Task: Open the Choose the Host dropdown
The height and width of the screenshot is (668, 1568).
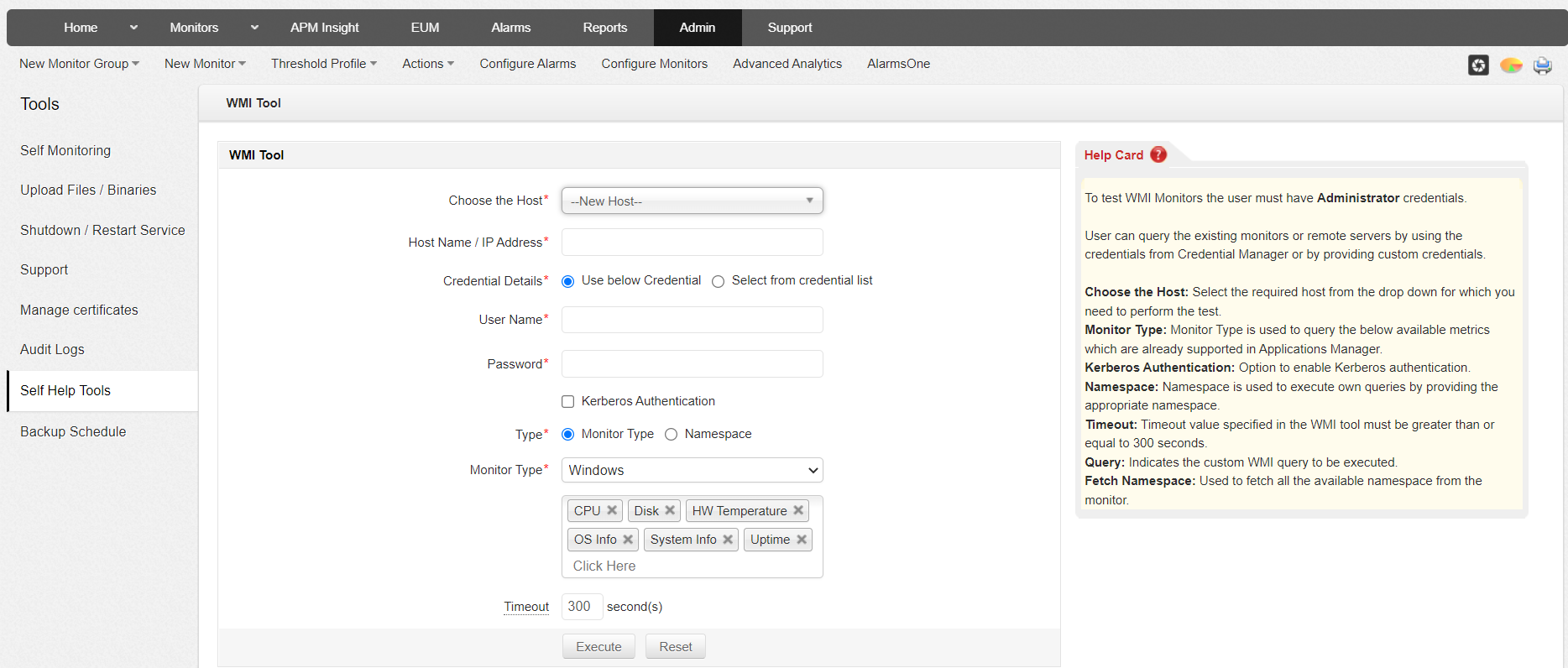Action: pyautogui.click(x=692, y=201)
